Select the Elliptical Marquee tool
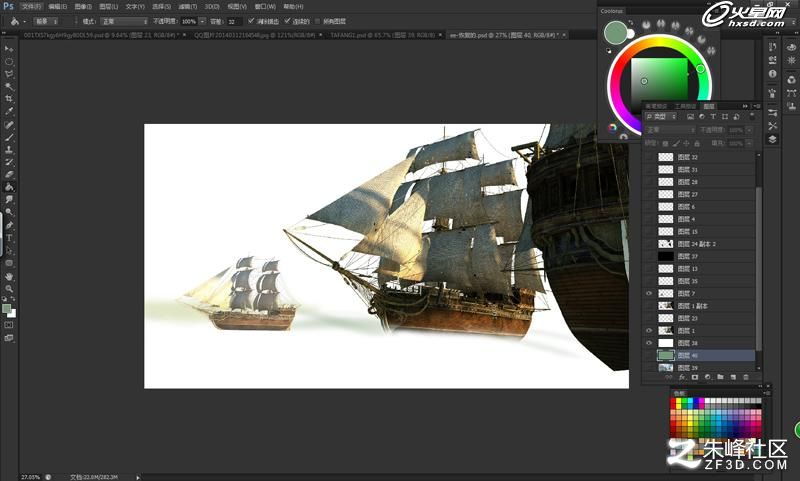Viewport: 800px width, 481px height. (x=9, y=61)
